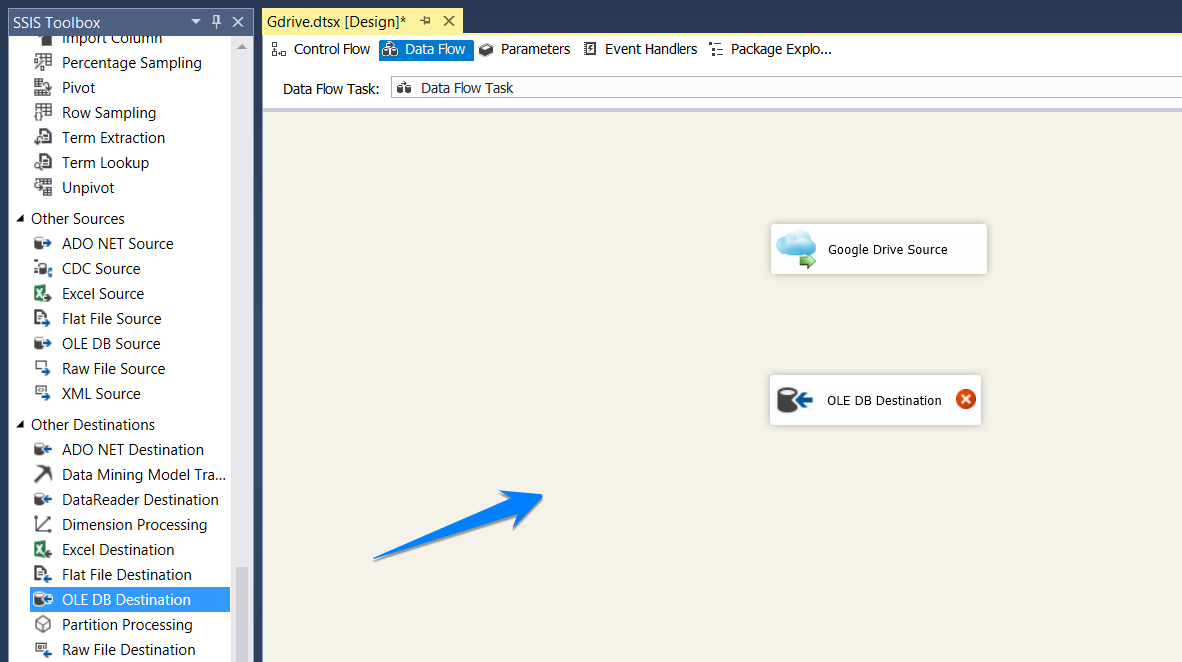Open the SSIS Toolbox window options dropdown
1182x662 pixels.
click(196, 22)
